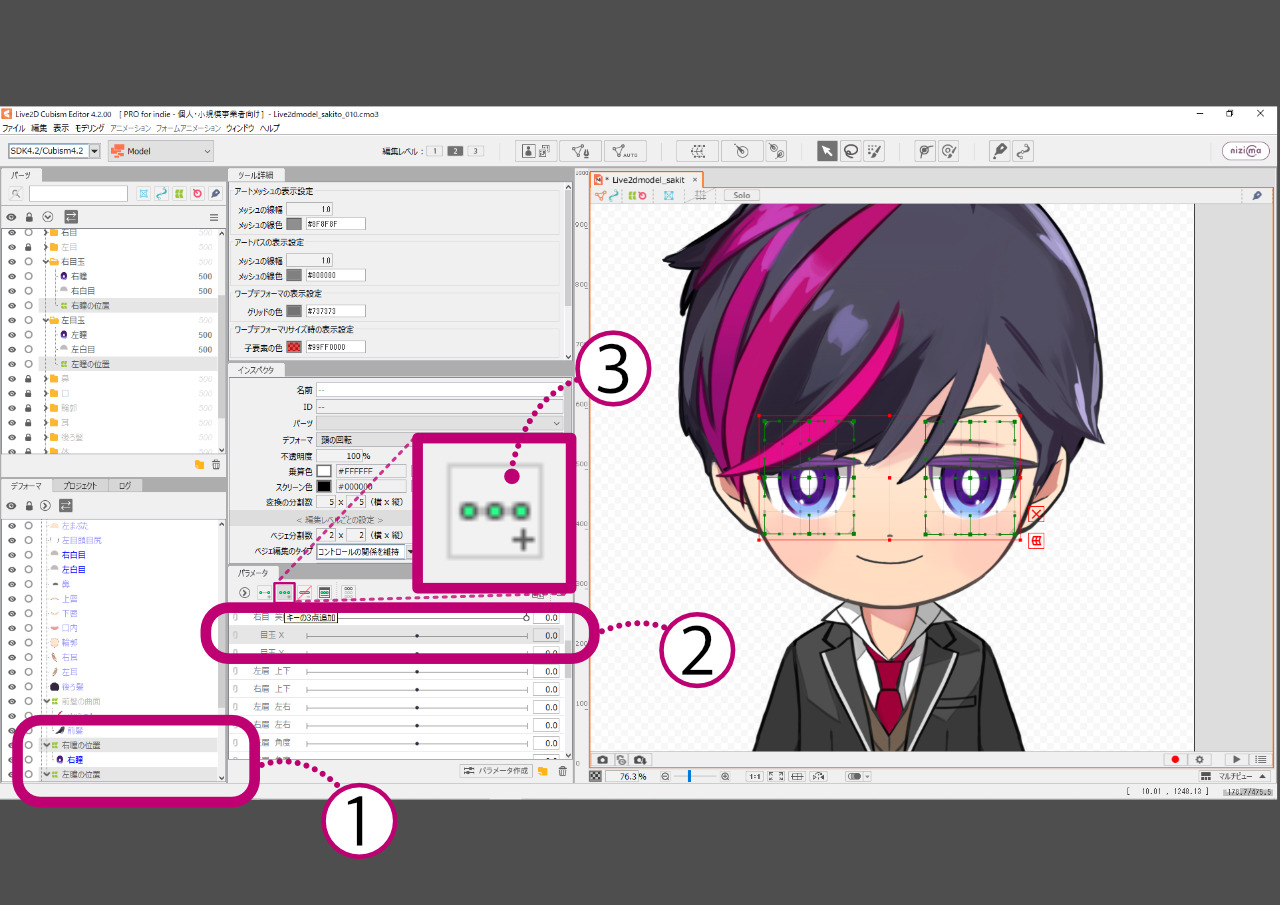Click the add 3-point key icon

click(285, 592)
